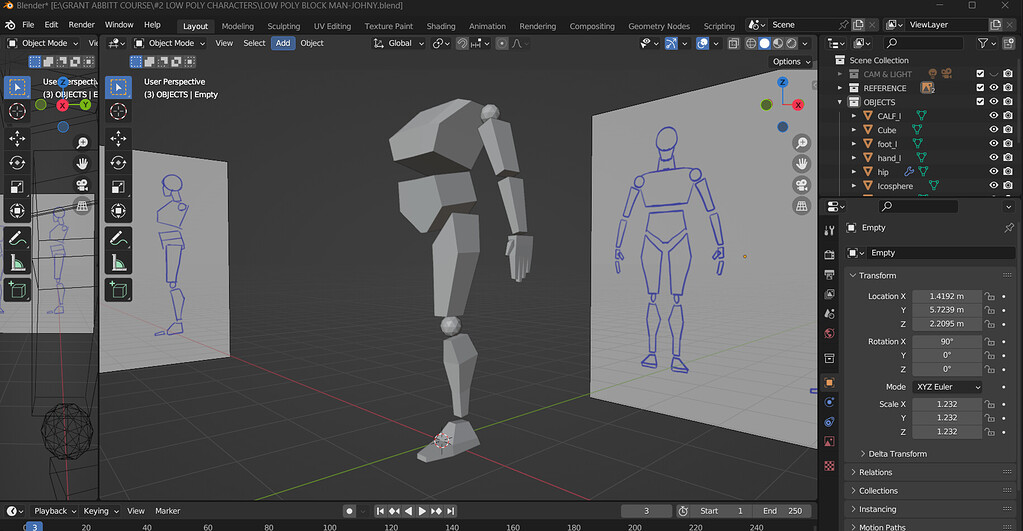Choose the Measure tool in main viewport toolbar
This screenshot has width=1023, height=531.
(118, 264)
